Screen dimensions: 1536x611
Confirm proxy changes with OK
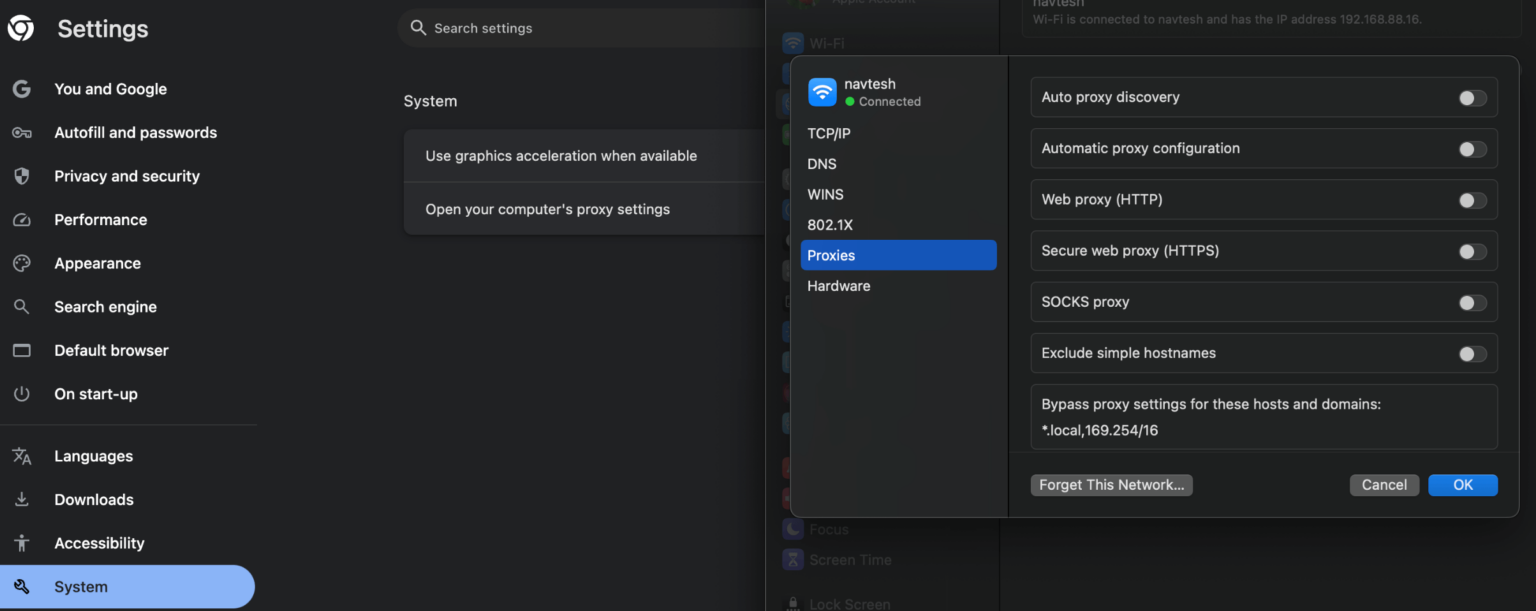1462,484
